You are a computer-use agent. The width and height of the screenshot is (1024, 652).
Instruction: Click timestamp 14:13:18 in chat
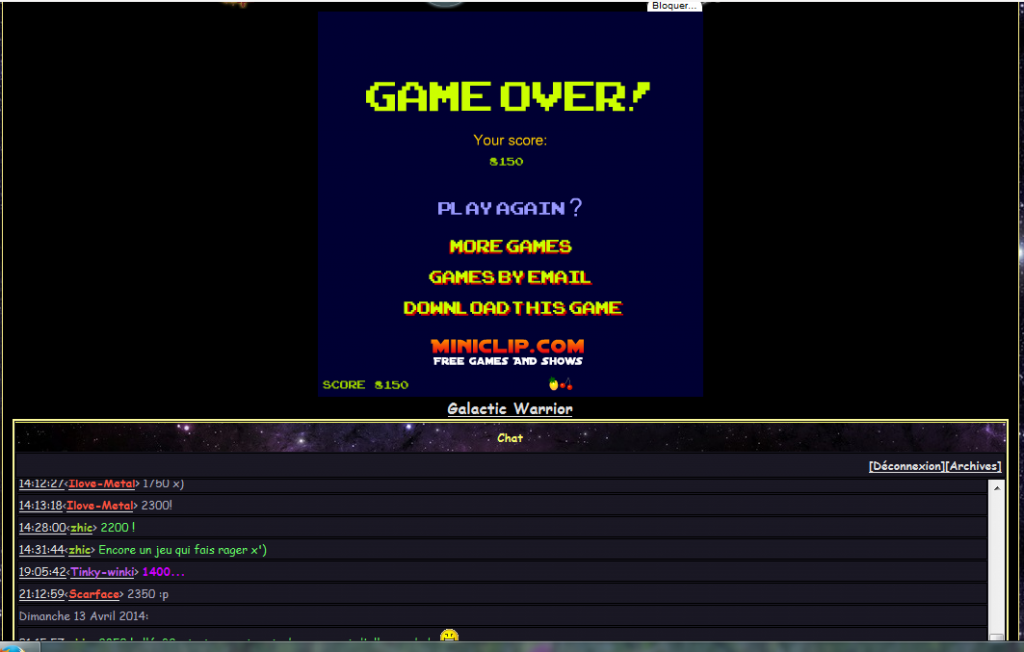coord(40,506)
